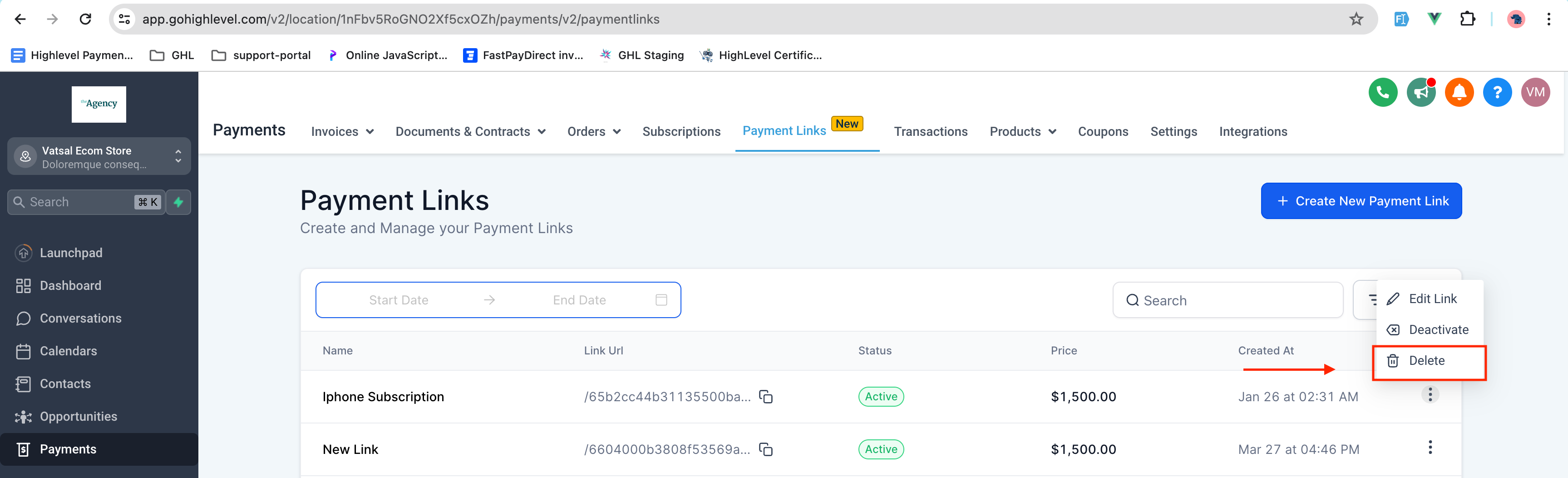Copy the Iphone Subscription link URL
Viewport: 1568px width, 478px height.
766,397
